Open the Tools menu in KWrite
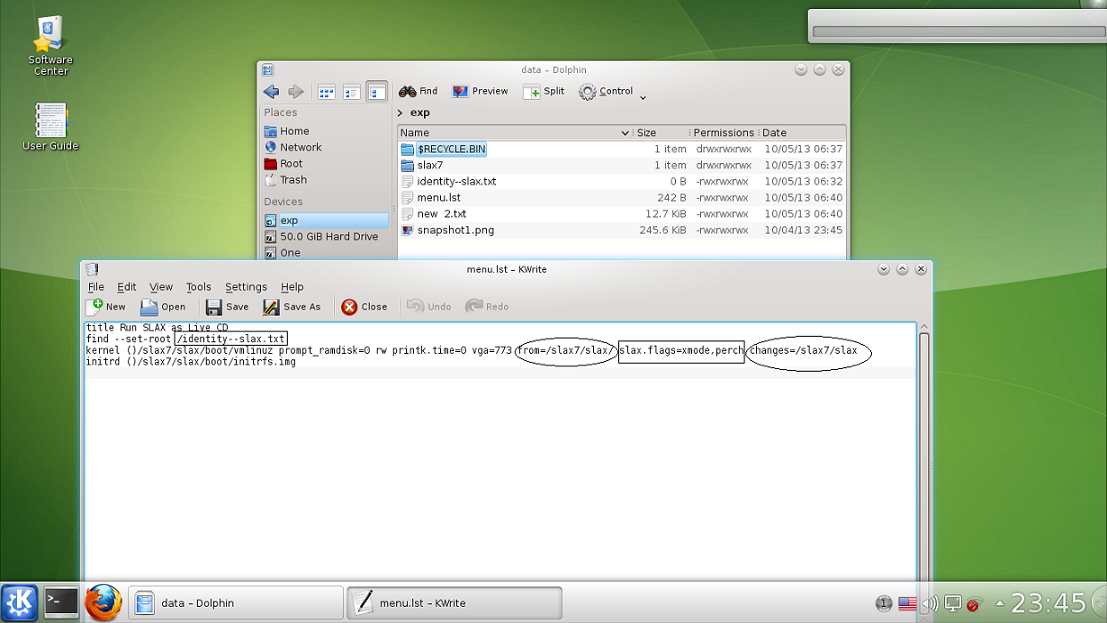 tap(198, 287)
